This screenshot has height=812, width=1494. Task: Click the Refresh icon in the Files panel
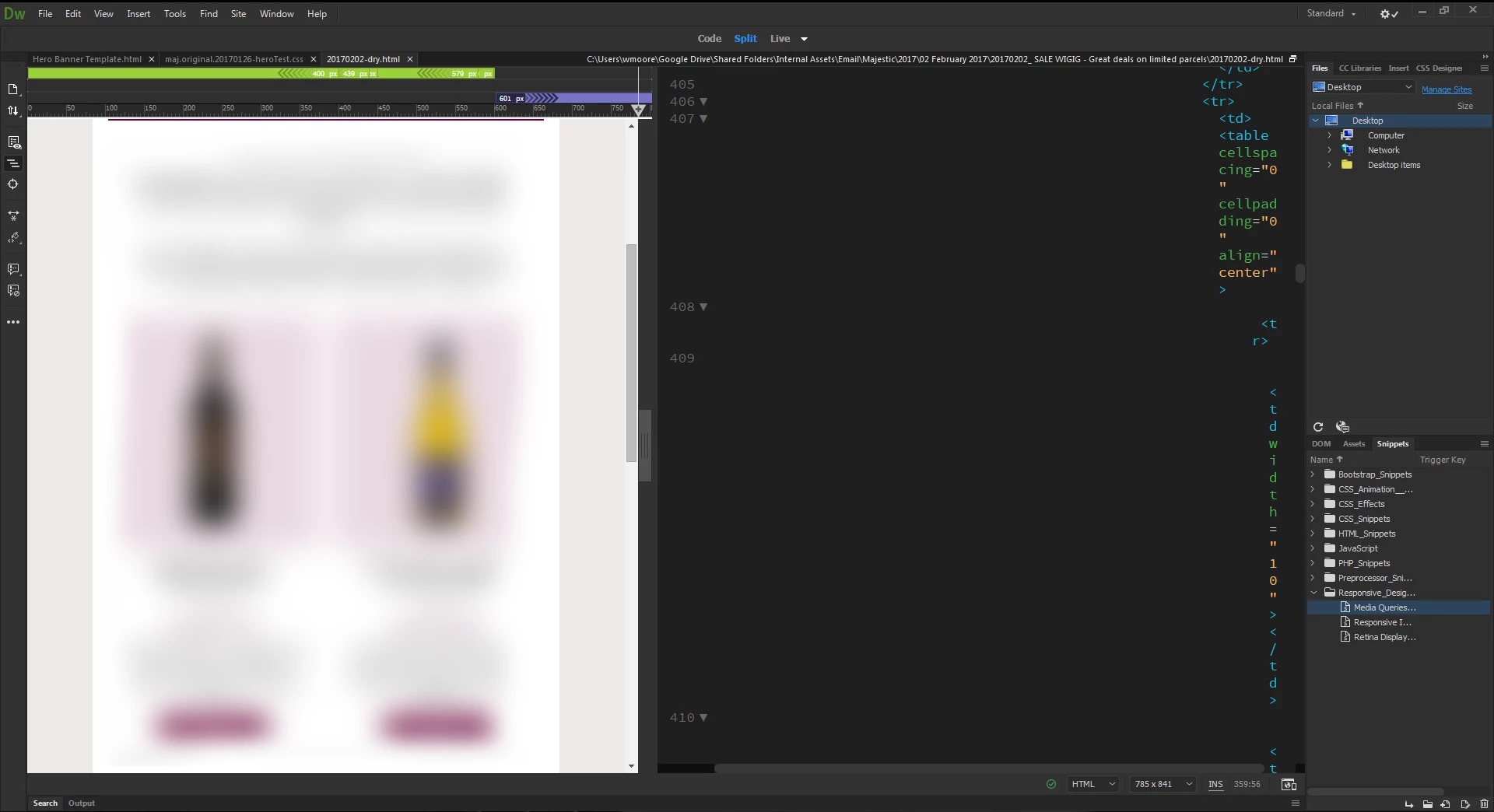[1318, 427]
